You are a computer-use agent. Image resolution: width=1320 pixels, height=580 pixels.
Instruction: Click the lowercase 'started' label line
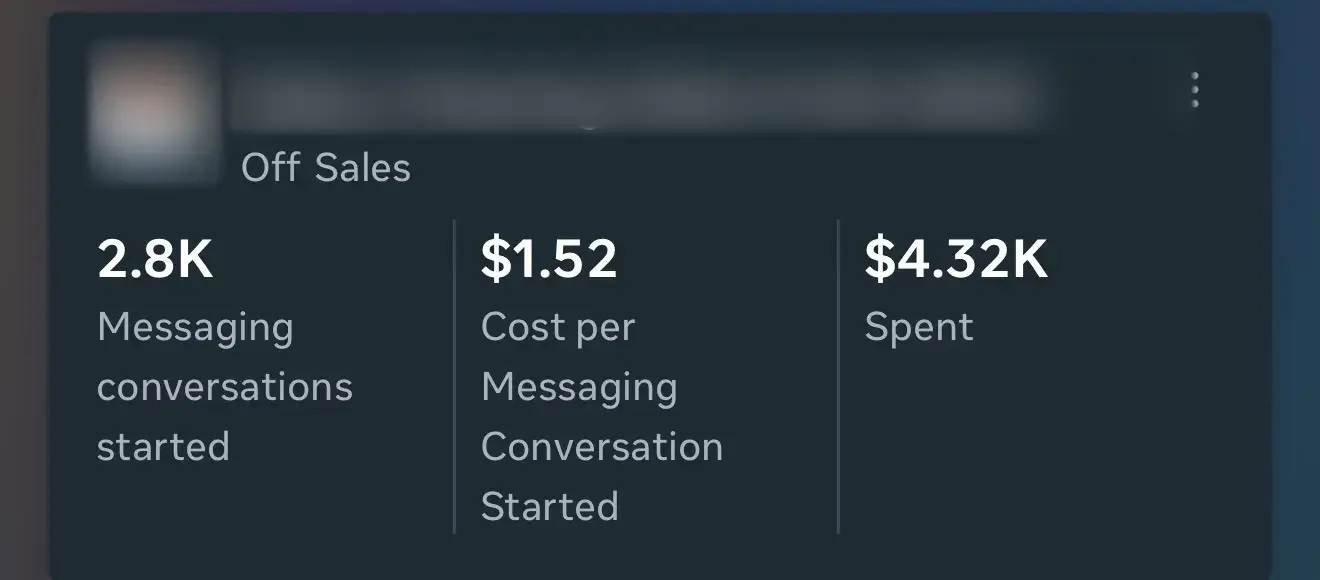coord(163,446)
